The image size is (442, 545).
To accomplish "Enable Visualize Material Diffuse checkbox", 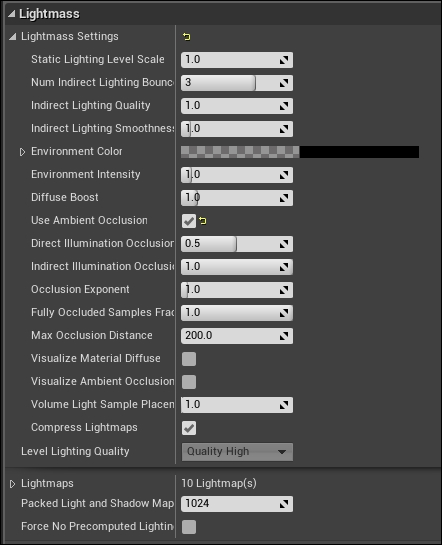I will (x=189, y=359).
